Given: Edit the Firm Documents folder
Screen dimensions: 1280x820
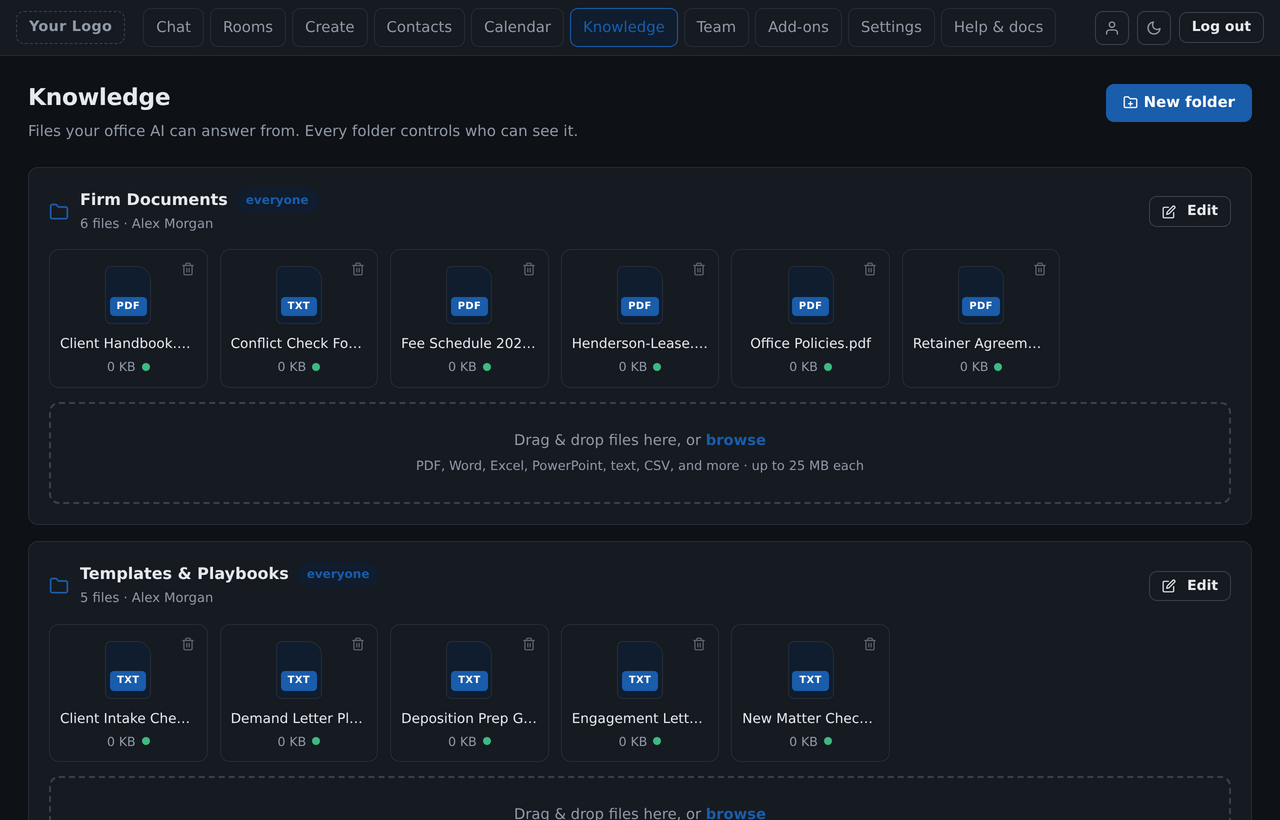Looking at the screenshot, I should click(x=1190, y=211).
